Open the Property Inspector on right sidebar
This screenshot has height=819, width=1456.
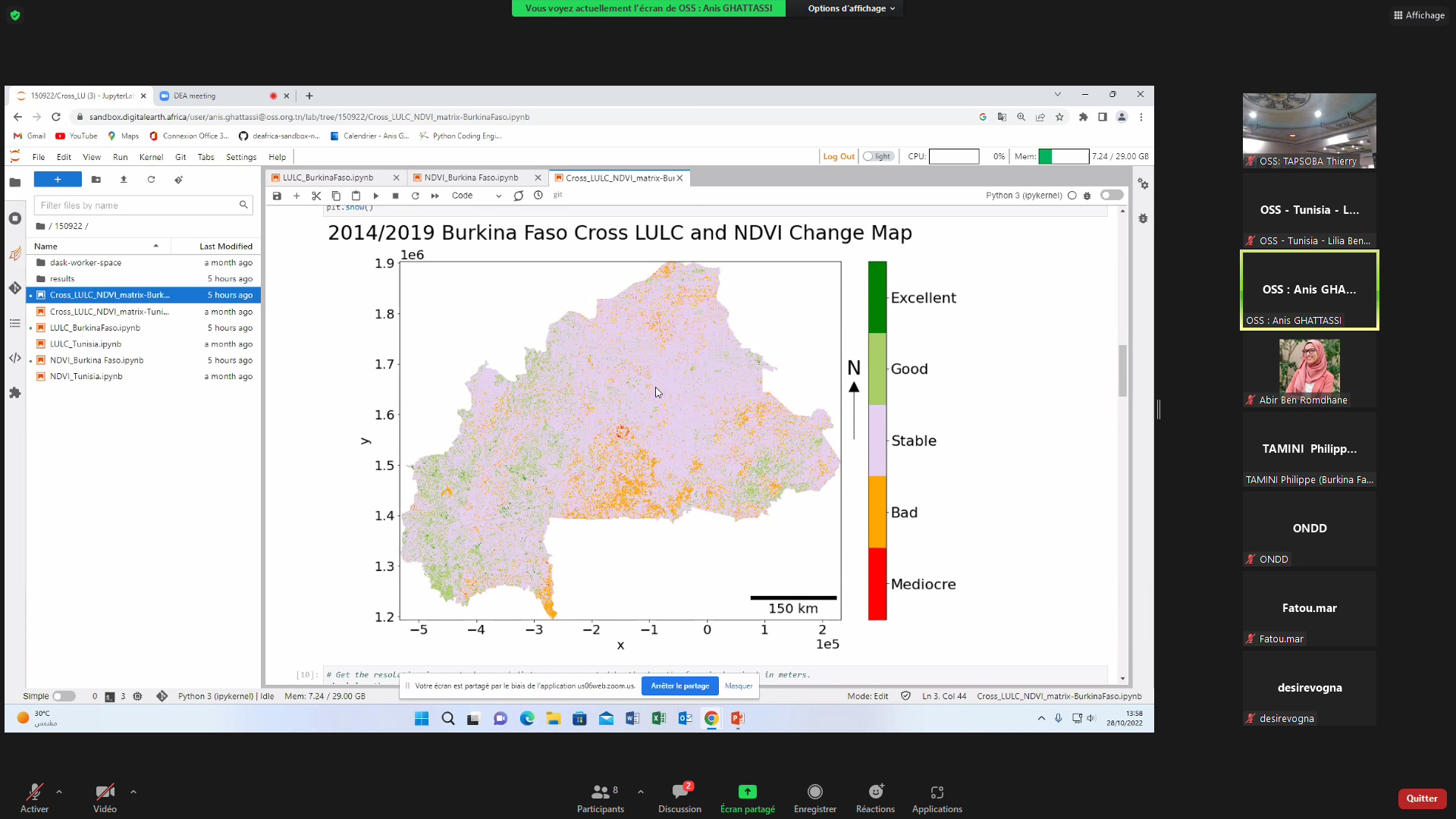point(1143,184)
